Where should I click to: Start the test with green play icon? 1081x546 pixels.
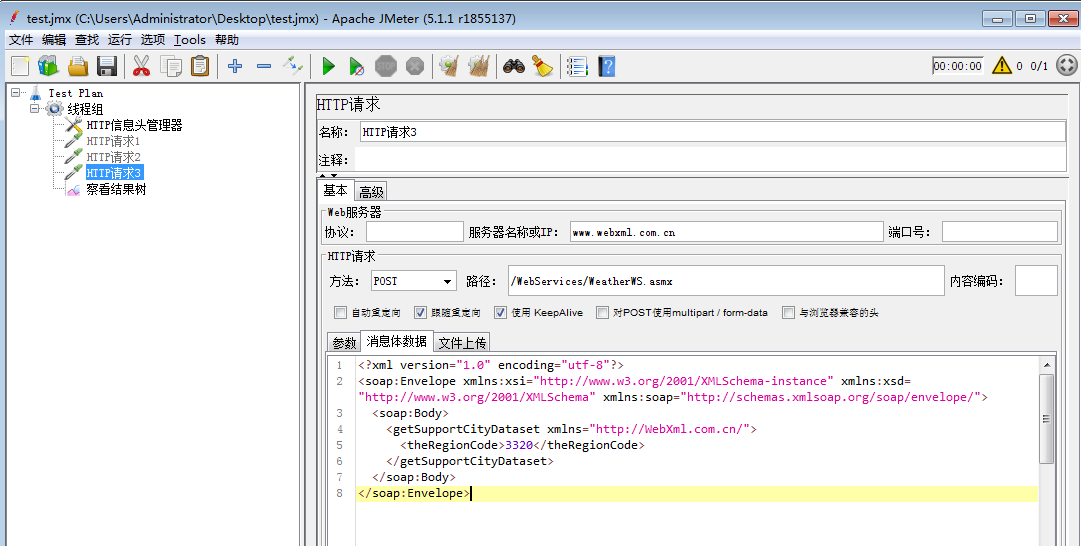(x=329, y=66)
